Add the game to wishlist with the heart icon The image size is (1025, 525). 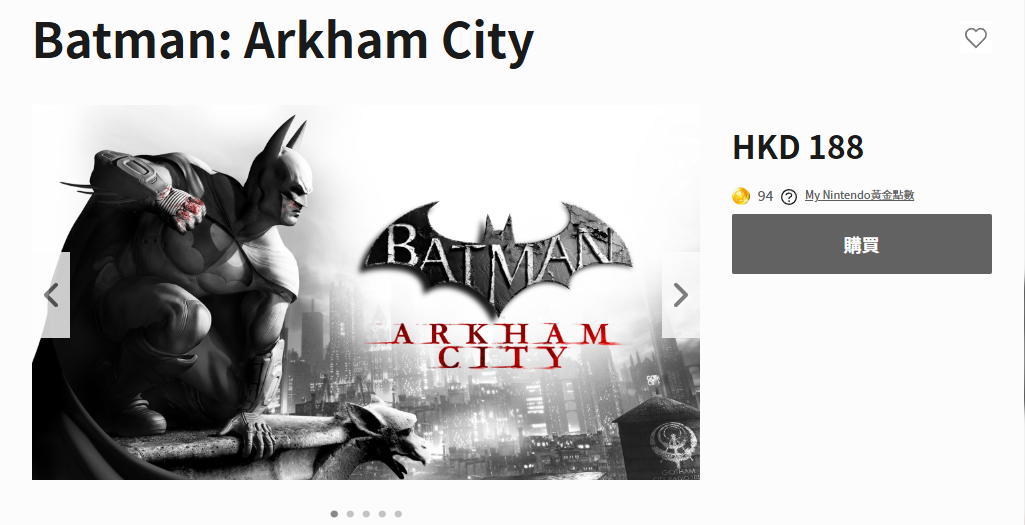point(975,38)
